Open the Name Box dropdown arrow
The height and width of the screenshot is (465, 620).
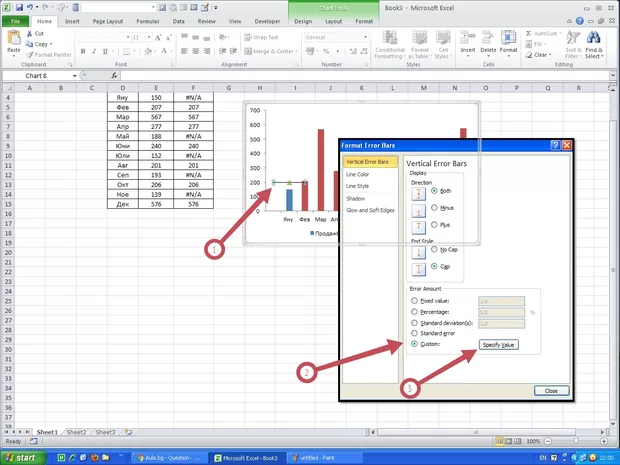(x=74, y=76)
